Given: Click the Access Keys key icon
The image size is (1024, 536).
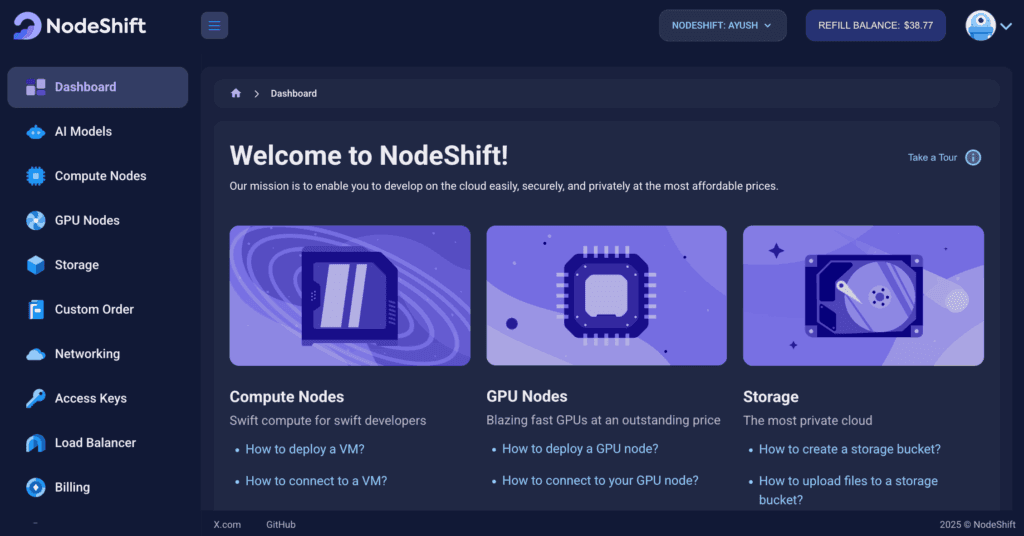Looking at the screenshot, I should (x=36, y=398).
